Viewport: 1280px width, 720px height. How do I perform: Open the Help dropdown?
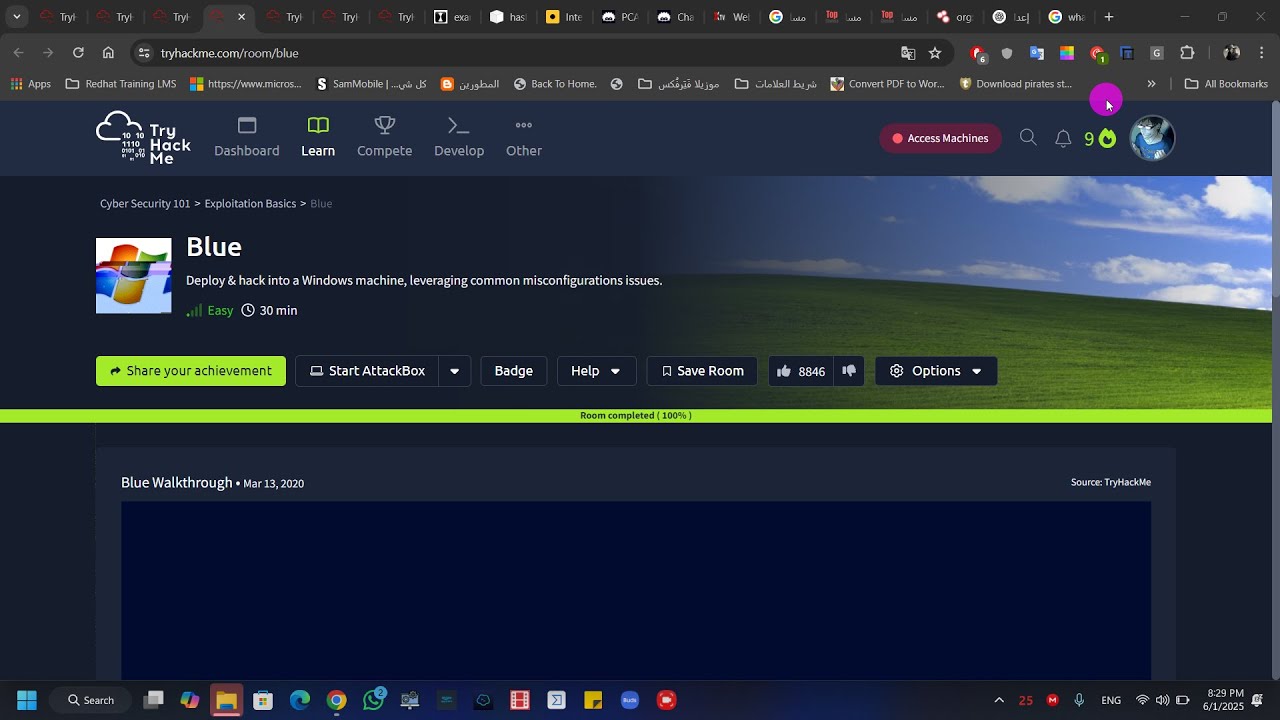[596, 371]
